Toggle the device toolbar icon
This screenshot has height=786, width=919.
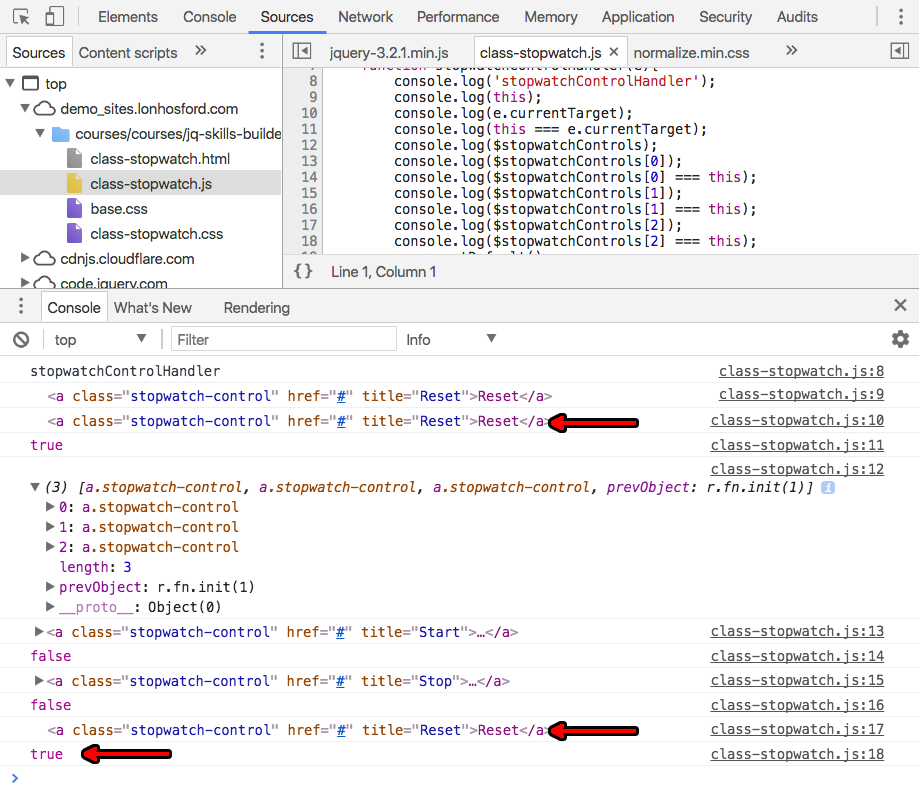click(55, 17)
